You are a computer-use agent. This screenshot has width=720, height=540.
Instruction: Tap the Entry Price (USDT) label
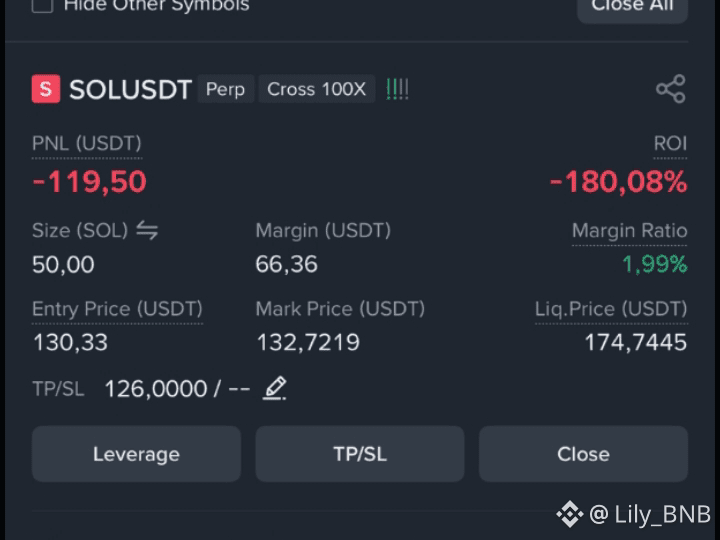117,309
